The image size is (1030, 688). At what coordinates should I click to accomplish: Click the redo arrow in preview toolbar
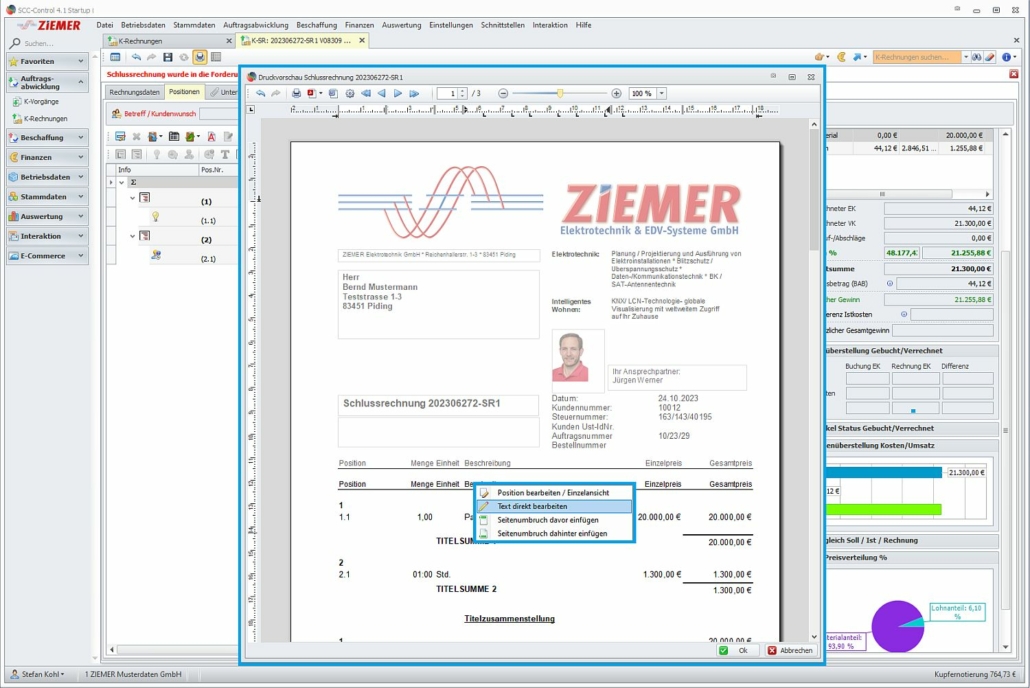click(276, 93)
